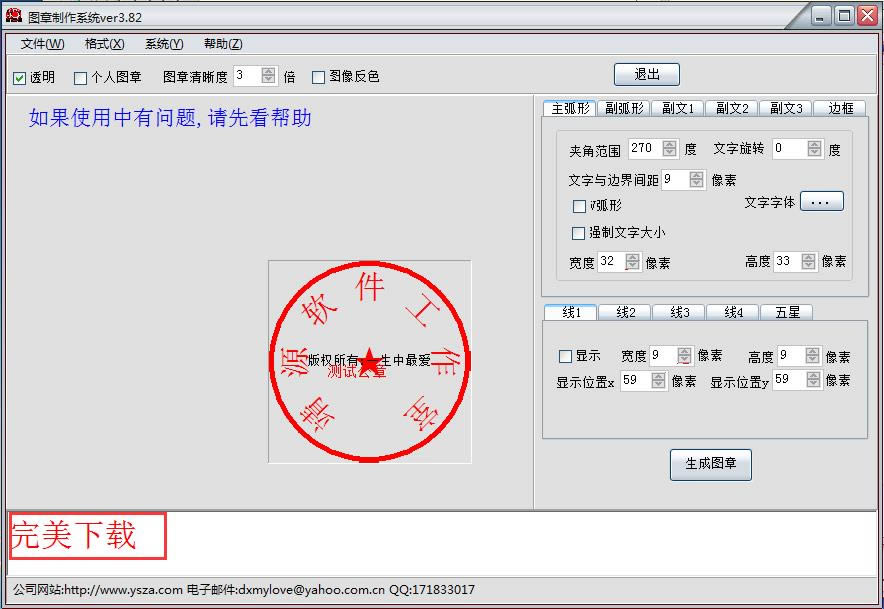Select the 线3 tab
Screen dimensions: 884x609
[679, 312]
